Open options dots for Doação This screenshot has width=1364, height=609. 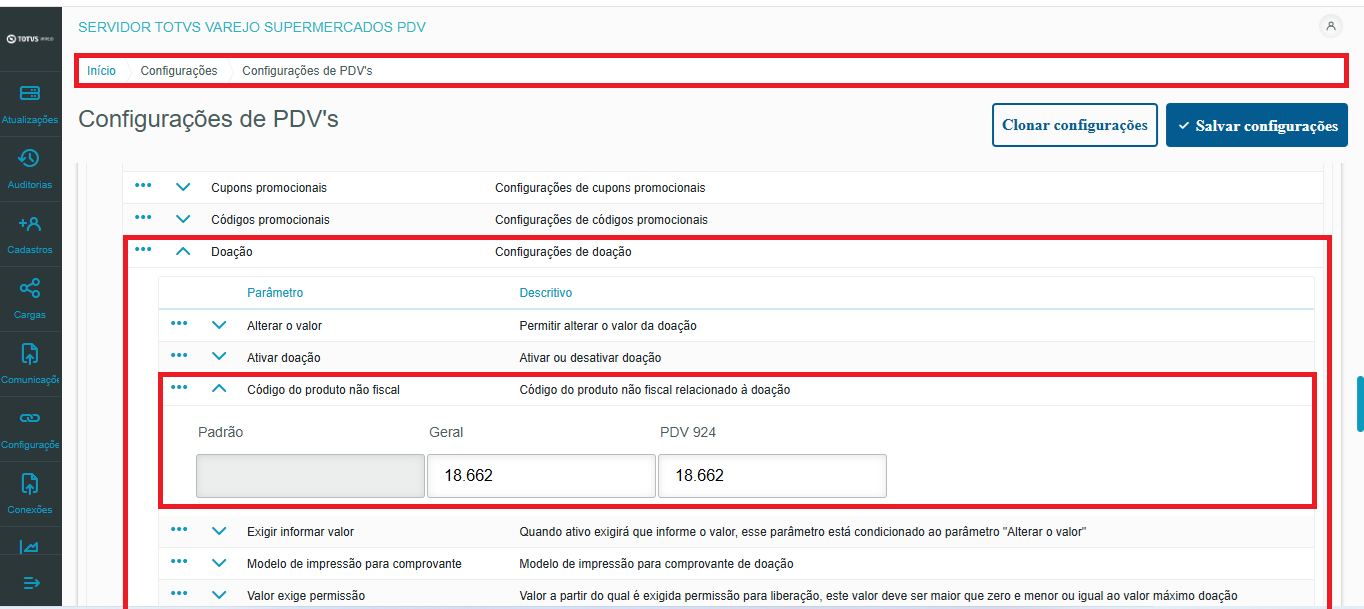[x=143, y=250]
